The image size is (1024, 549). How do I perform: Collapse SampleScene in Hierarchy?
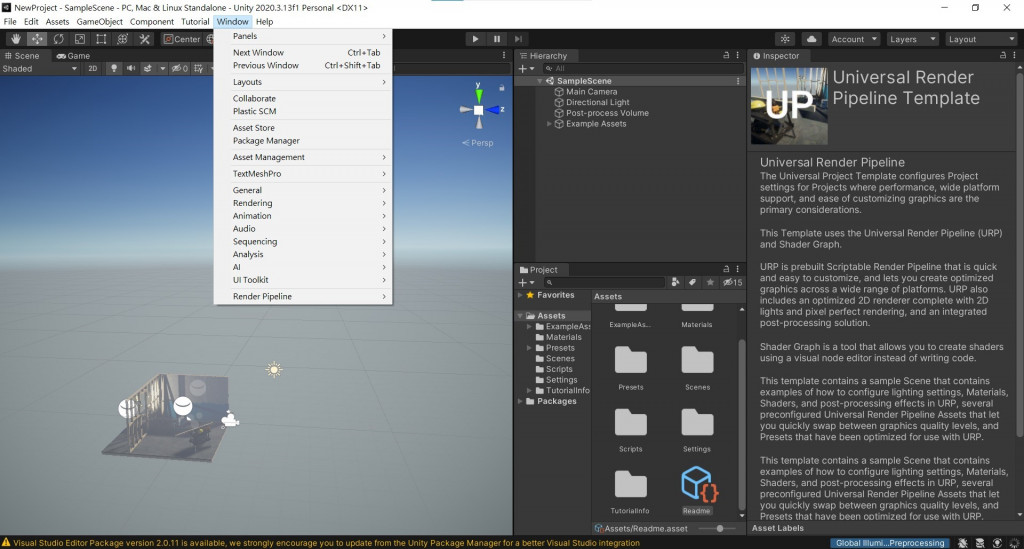(x=540, y=81)
